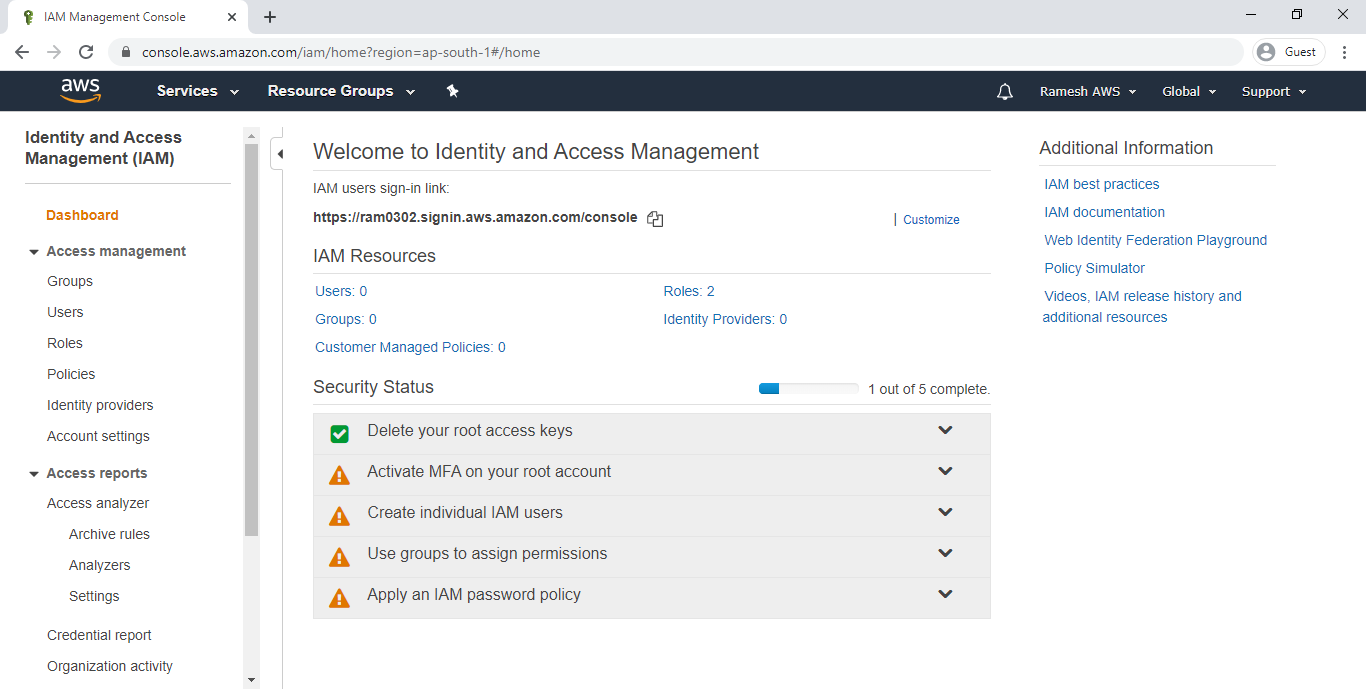Click the AWS logo home icon
This screenshot has width=1366, height=692.
click(x=81, y=91)
